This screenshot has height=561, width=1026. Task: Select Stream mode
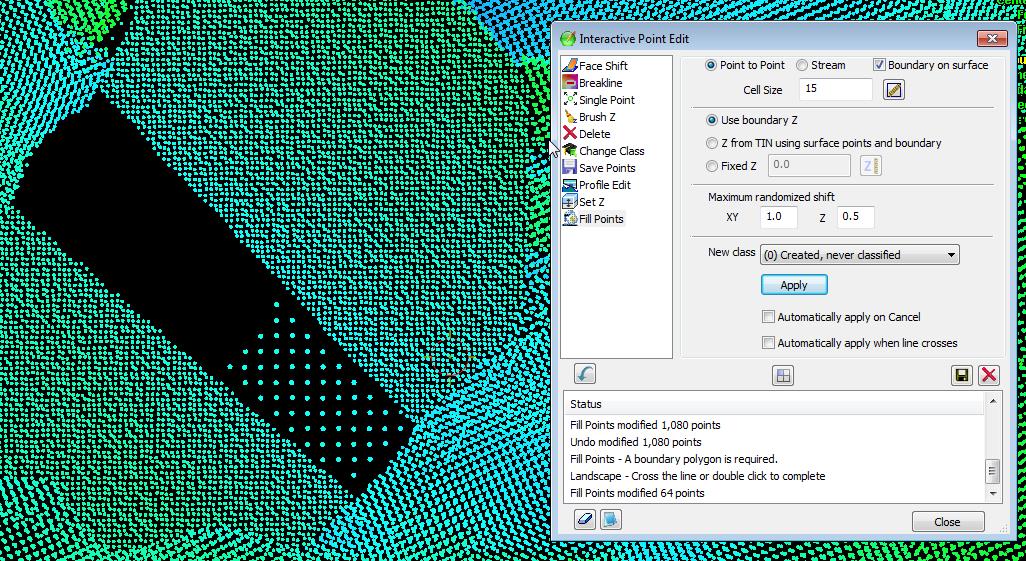pos(821,65)
